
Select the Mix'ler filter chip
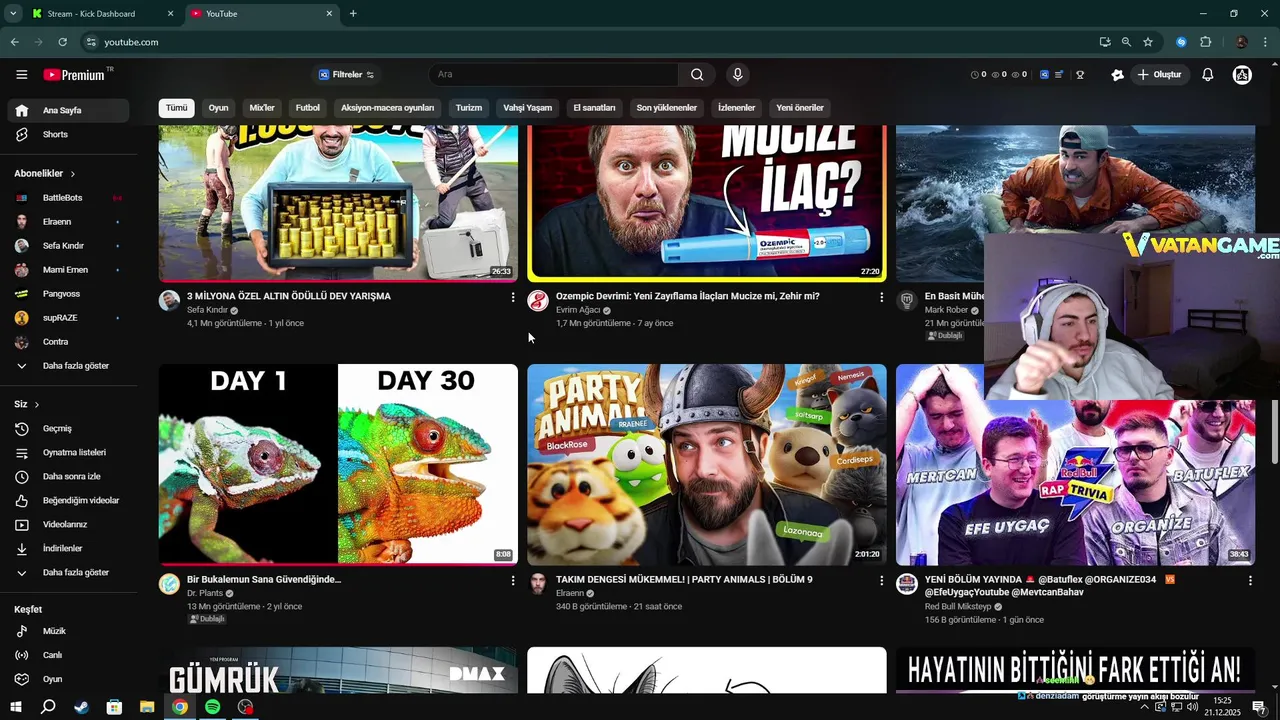pos(262,108)
